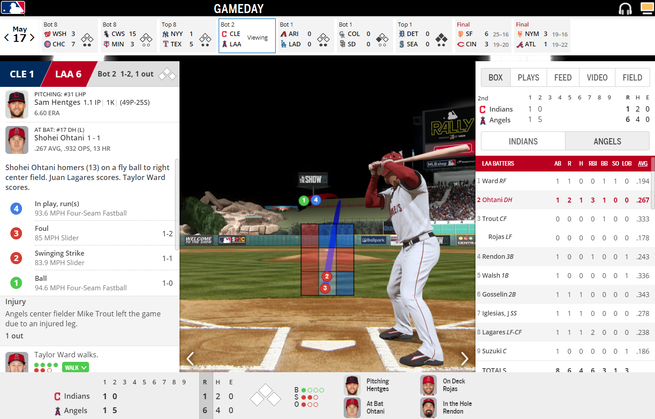655x419 pixels.
Task: Go to previous date arrow
Action: click(7, 38)
